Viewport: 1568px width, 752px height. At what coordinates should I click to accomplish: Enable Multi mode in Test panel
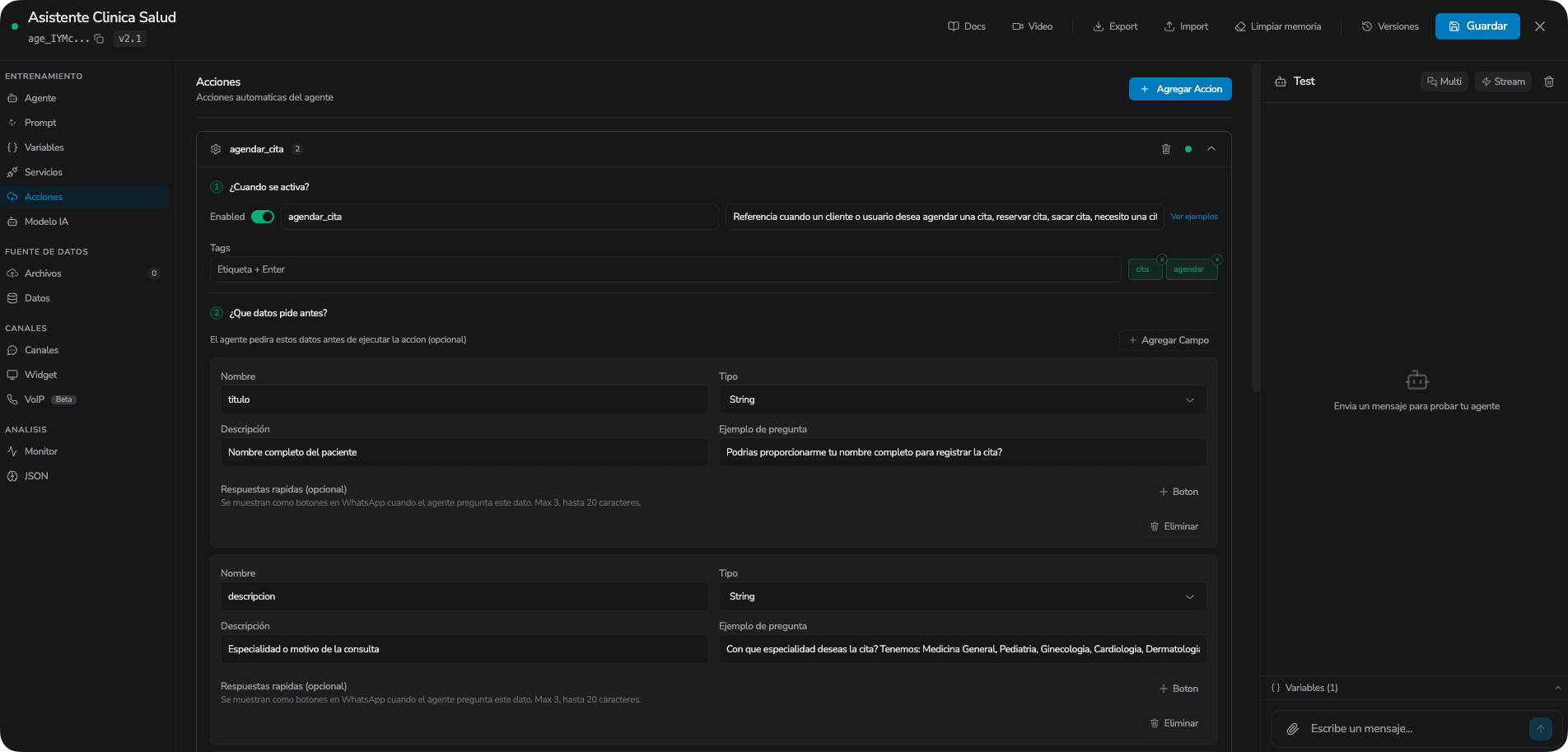(1444, 82)
